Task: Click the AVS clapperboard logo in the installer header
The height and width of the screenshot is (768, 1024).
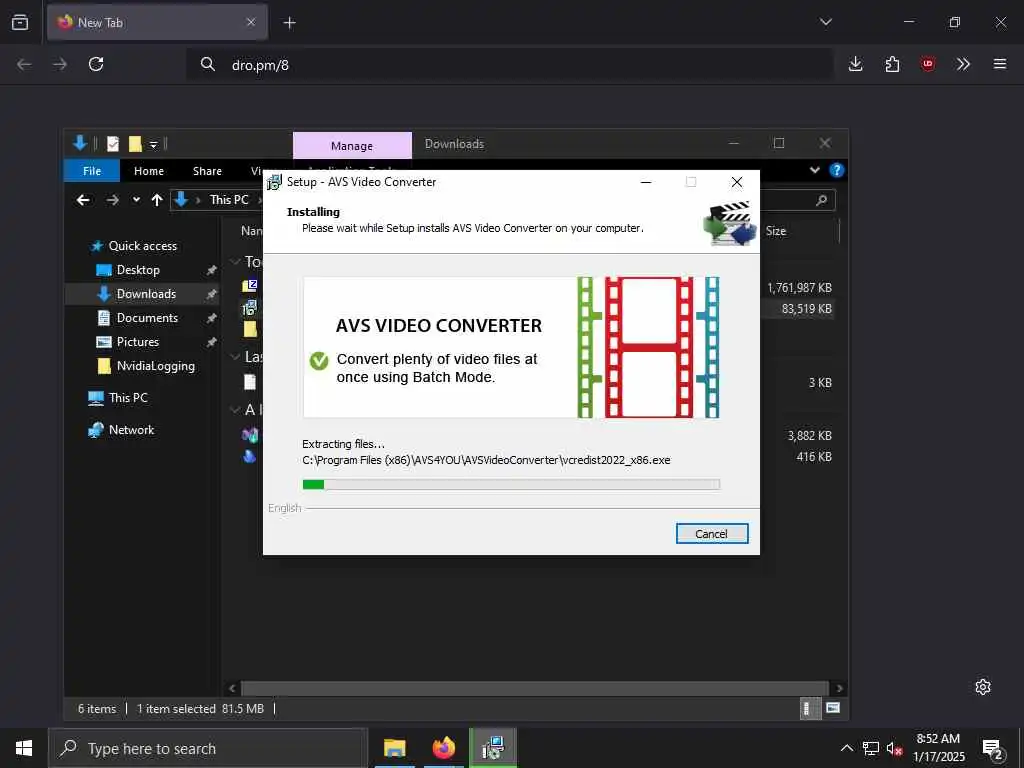Action: [730, 224]
